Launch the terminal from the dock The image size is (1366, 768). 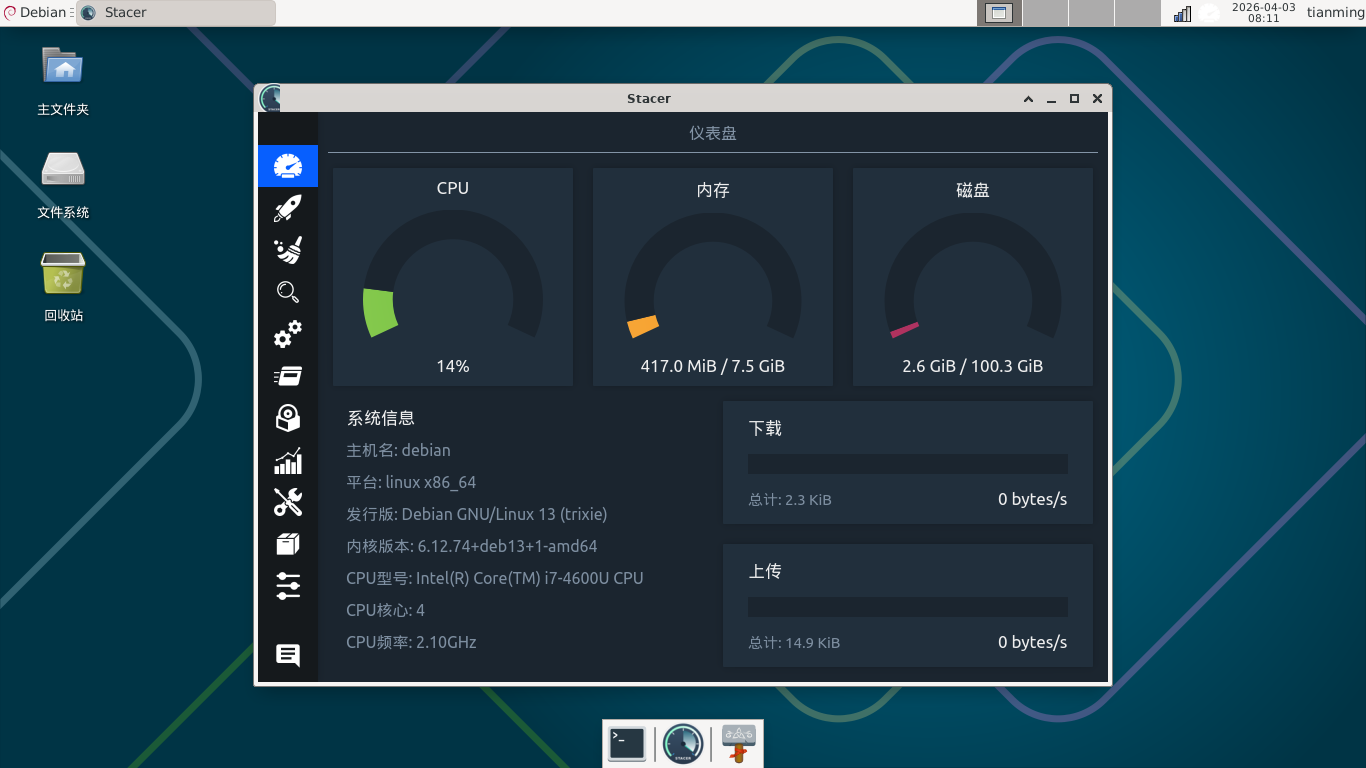click(x=627, y=744)
